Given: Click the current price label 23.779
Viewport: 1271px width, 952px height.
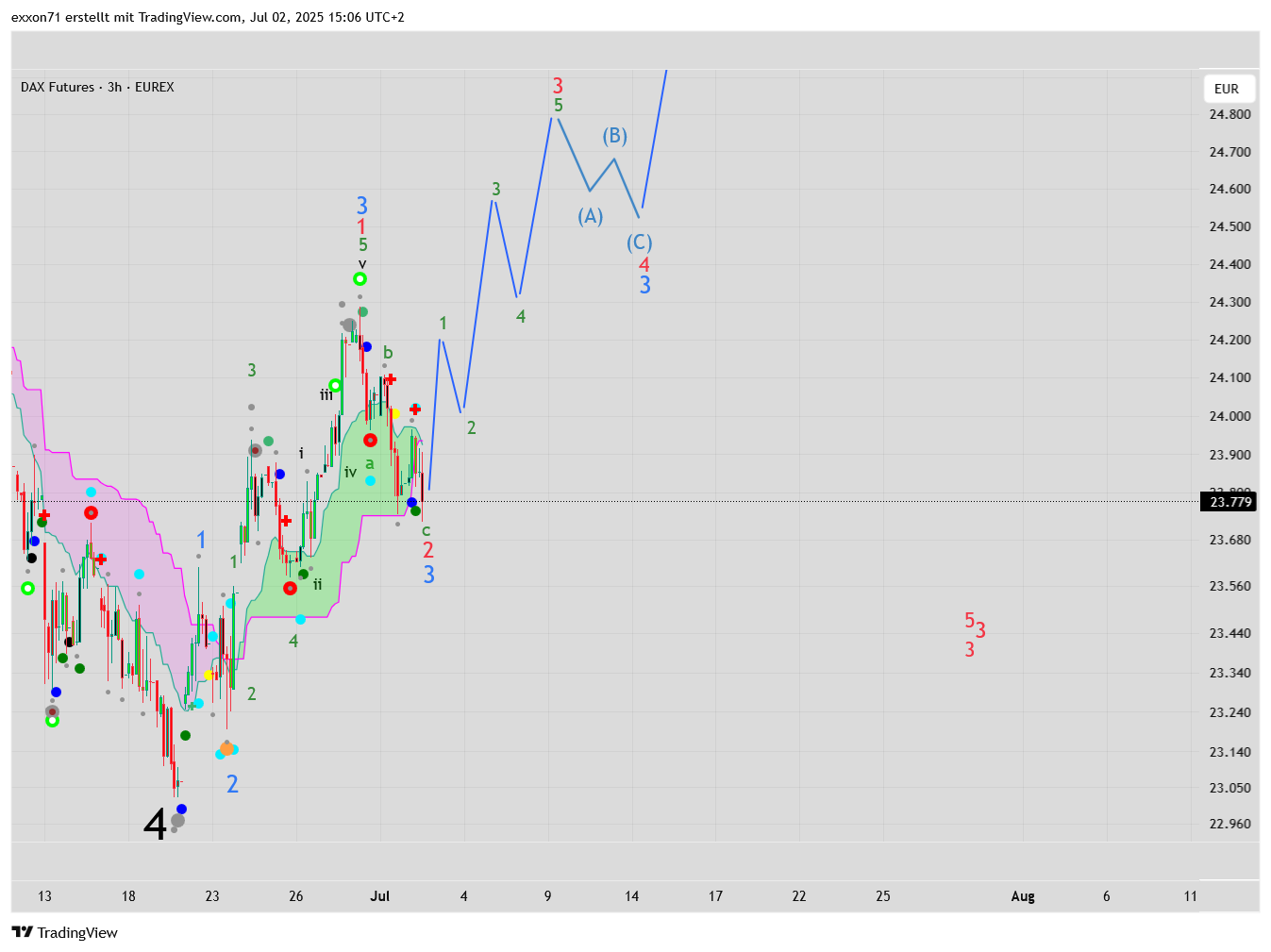Looking at the screenshot, I should [x=1230, y=502].
